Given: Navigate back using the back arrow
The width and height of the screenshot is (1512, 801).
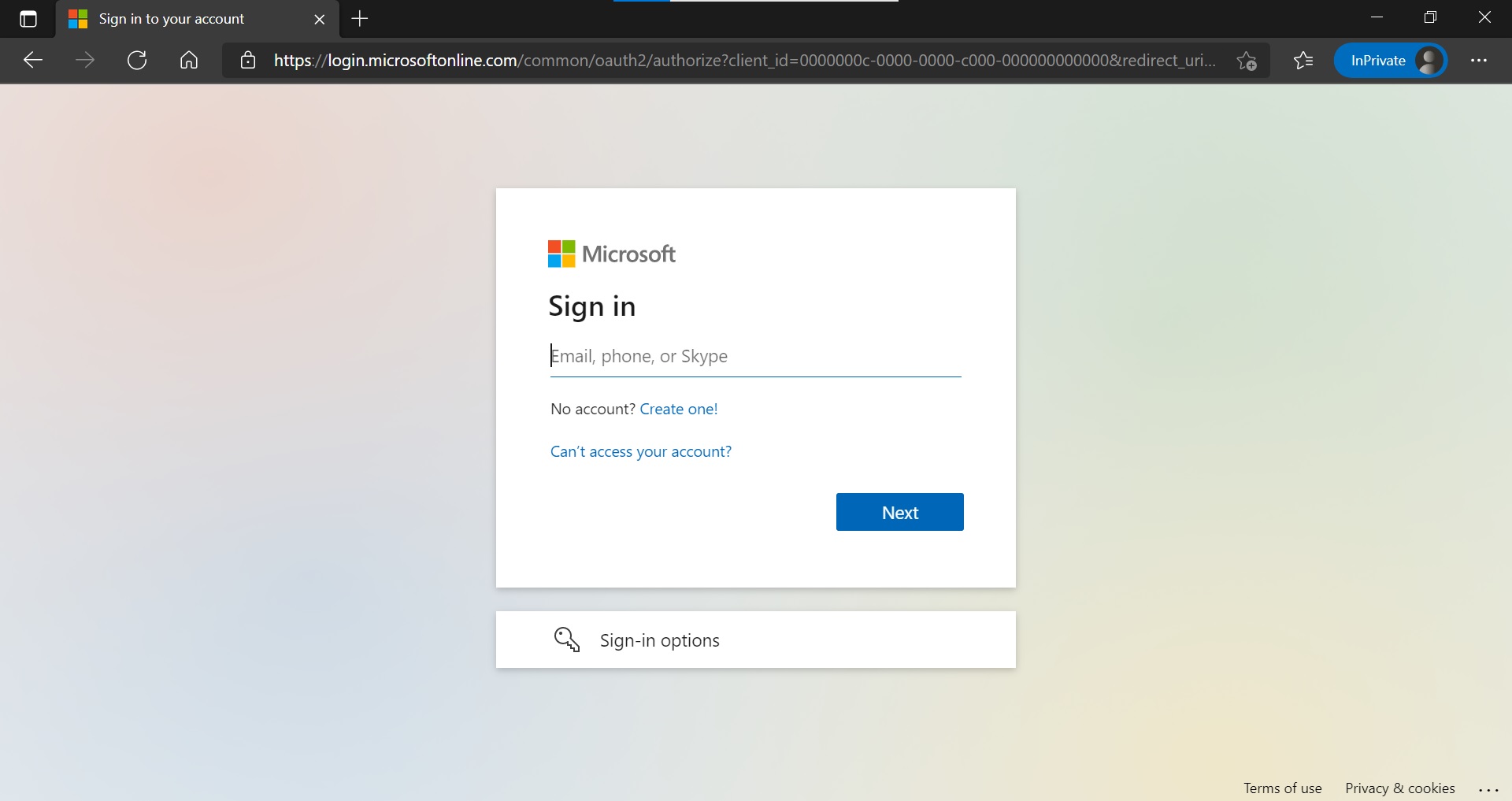Looking at the screenshot, I should pyautogui.click(x=31, y=61).
